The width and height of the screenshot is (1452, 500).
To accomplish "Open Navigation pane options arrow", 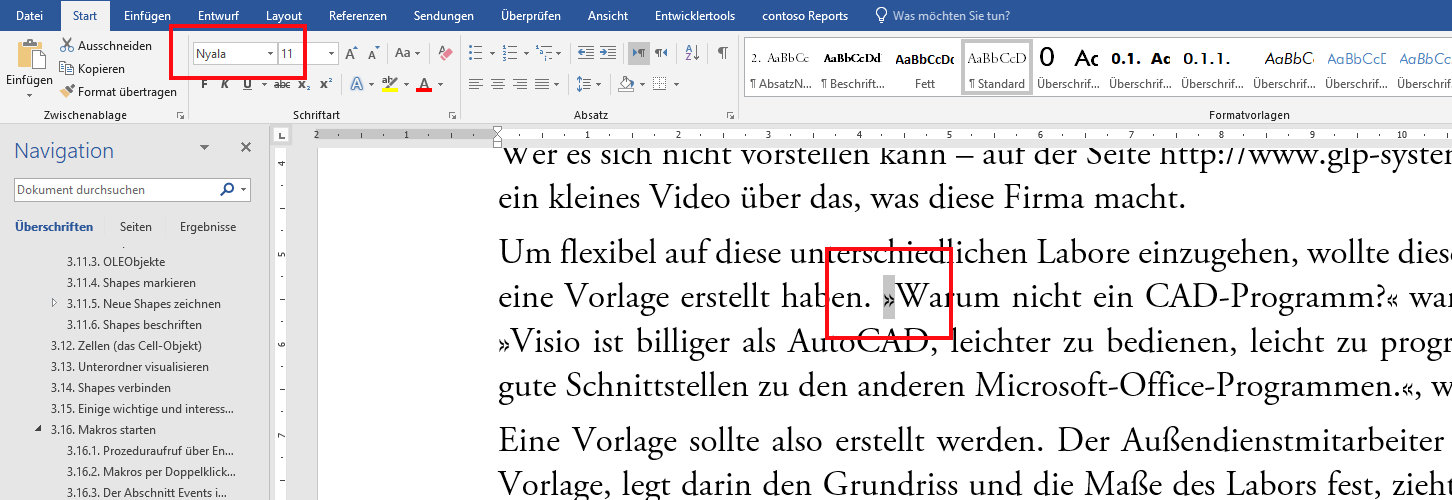I will pyautogui.click(x=205, y=148).
